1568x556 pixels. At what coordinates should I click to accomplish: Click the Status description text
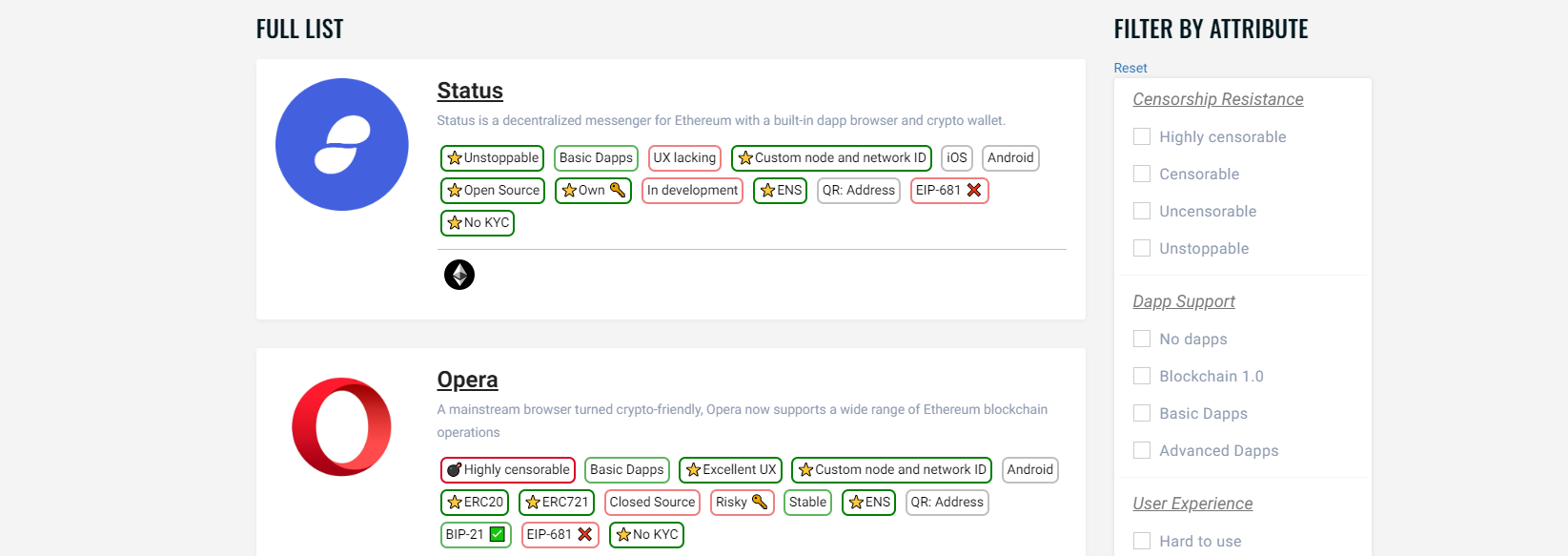point(722,120)
